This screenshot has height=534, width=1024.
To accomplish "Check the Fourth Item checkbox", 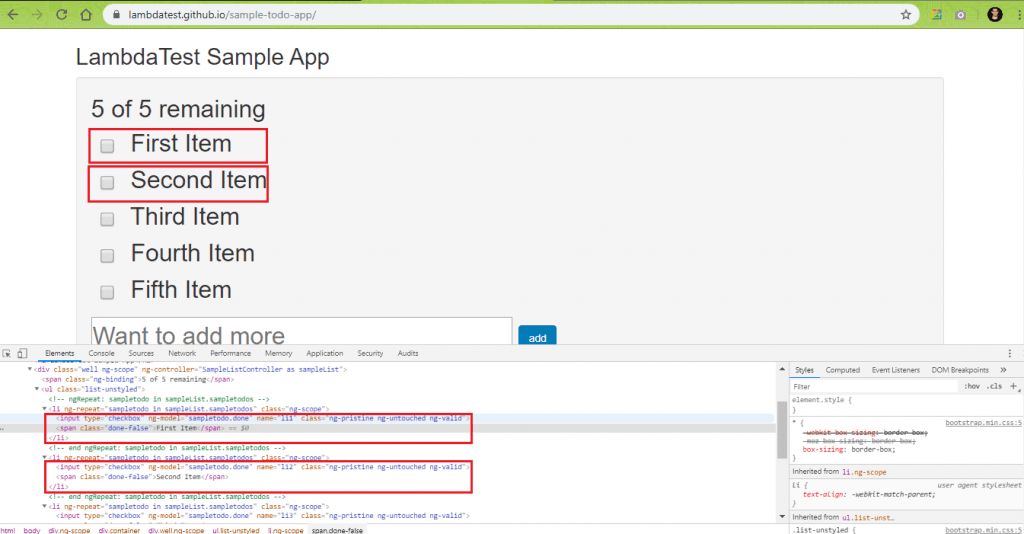I will [107, 255].
